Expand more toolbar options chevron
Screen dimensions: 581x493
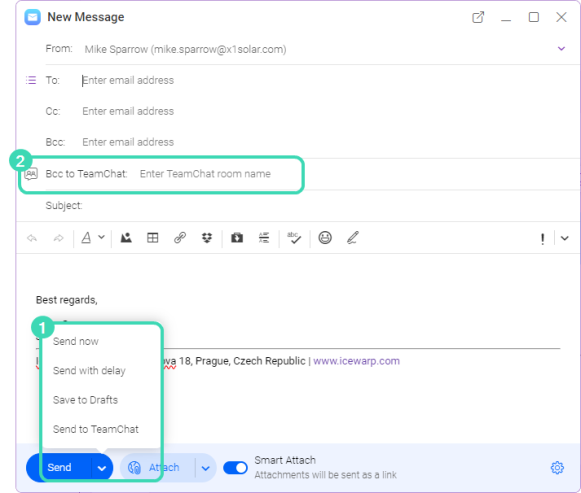tap(564, 238)
